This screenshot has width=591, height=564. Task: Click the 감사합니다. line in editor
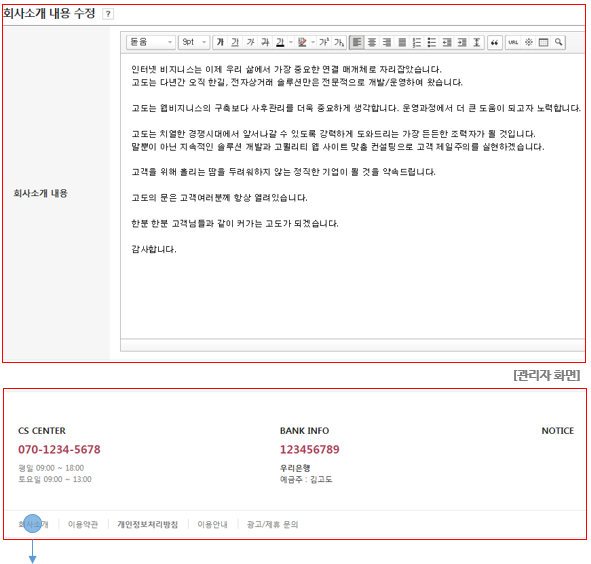pos(154,249)
